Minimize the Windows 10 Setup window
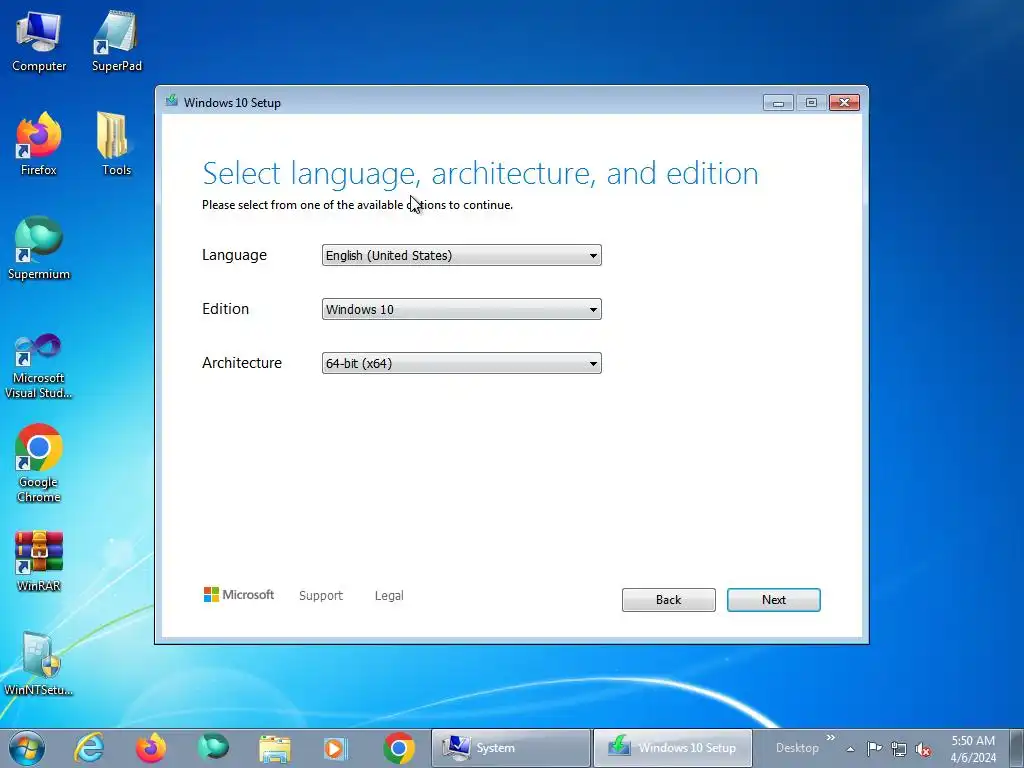 pos(778,103)
